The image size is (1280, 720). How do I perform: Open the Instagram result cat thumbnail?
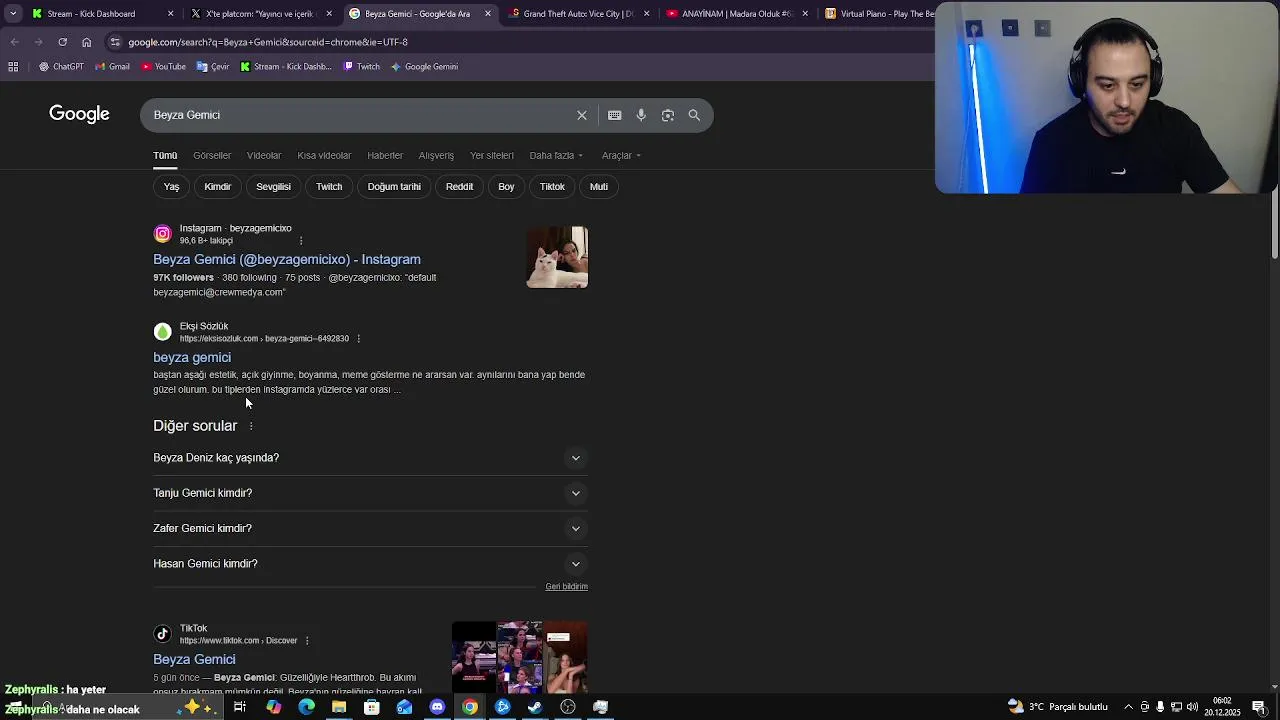click(x=557, y=258)
